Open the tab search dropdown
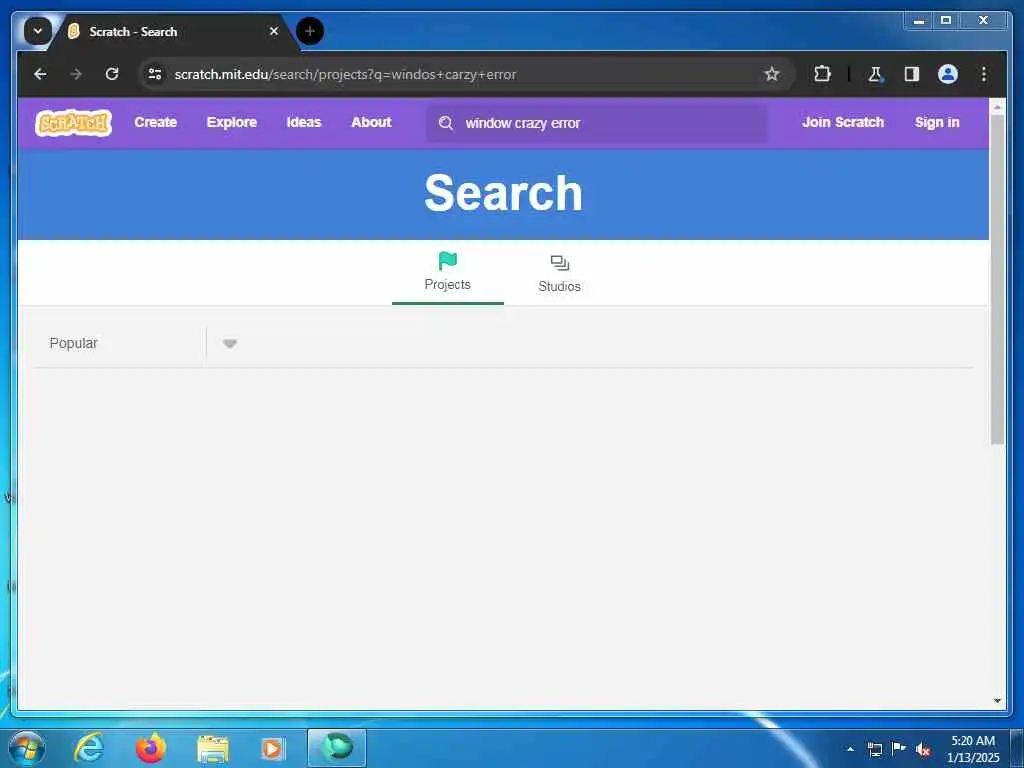 (38, 31)
